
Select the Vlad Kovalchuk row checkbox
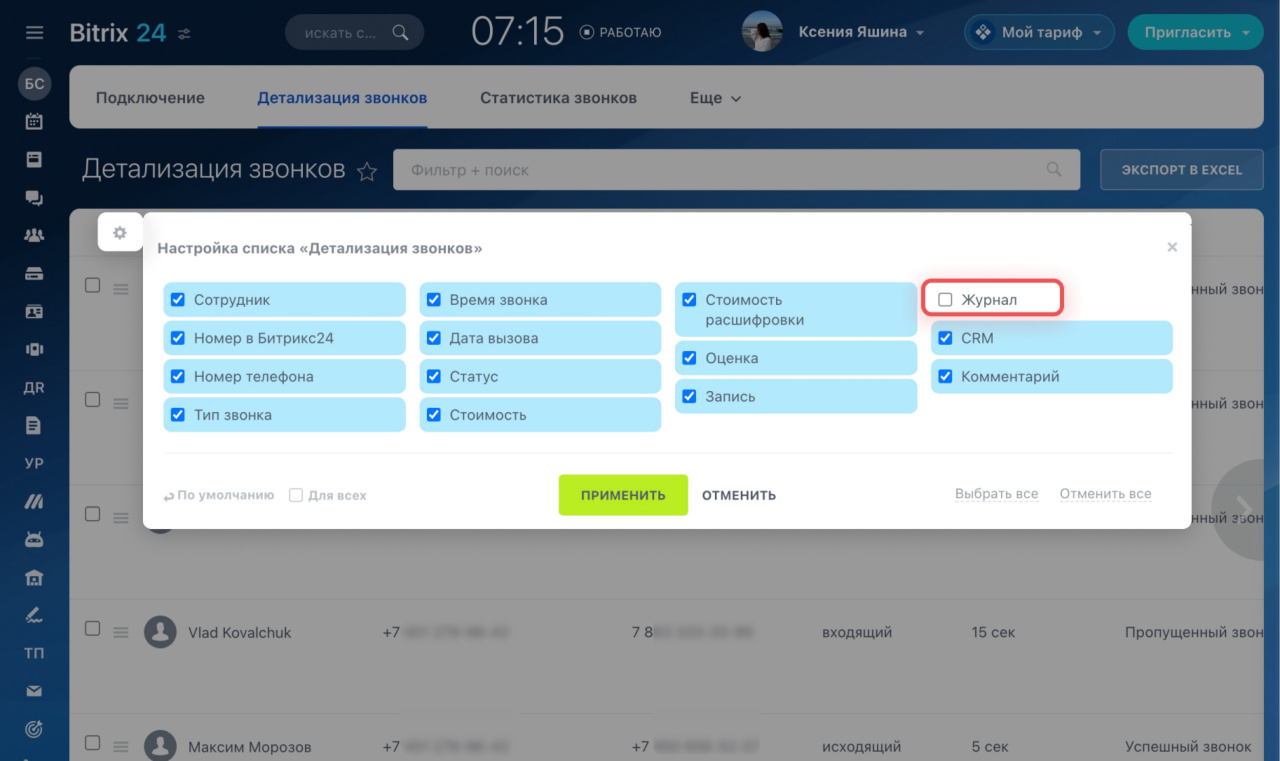pyautogui.click(x=92, y=629)
